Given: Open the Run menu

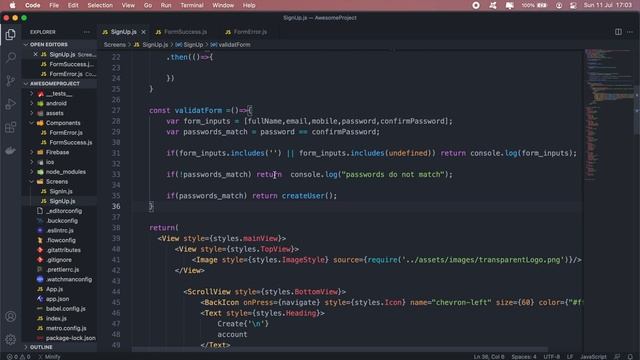Looking at the screenshot, I should [166, 5].
